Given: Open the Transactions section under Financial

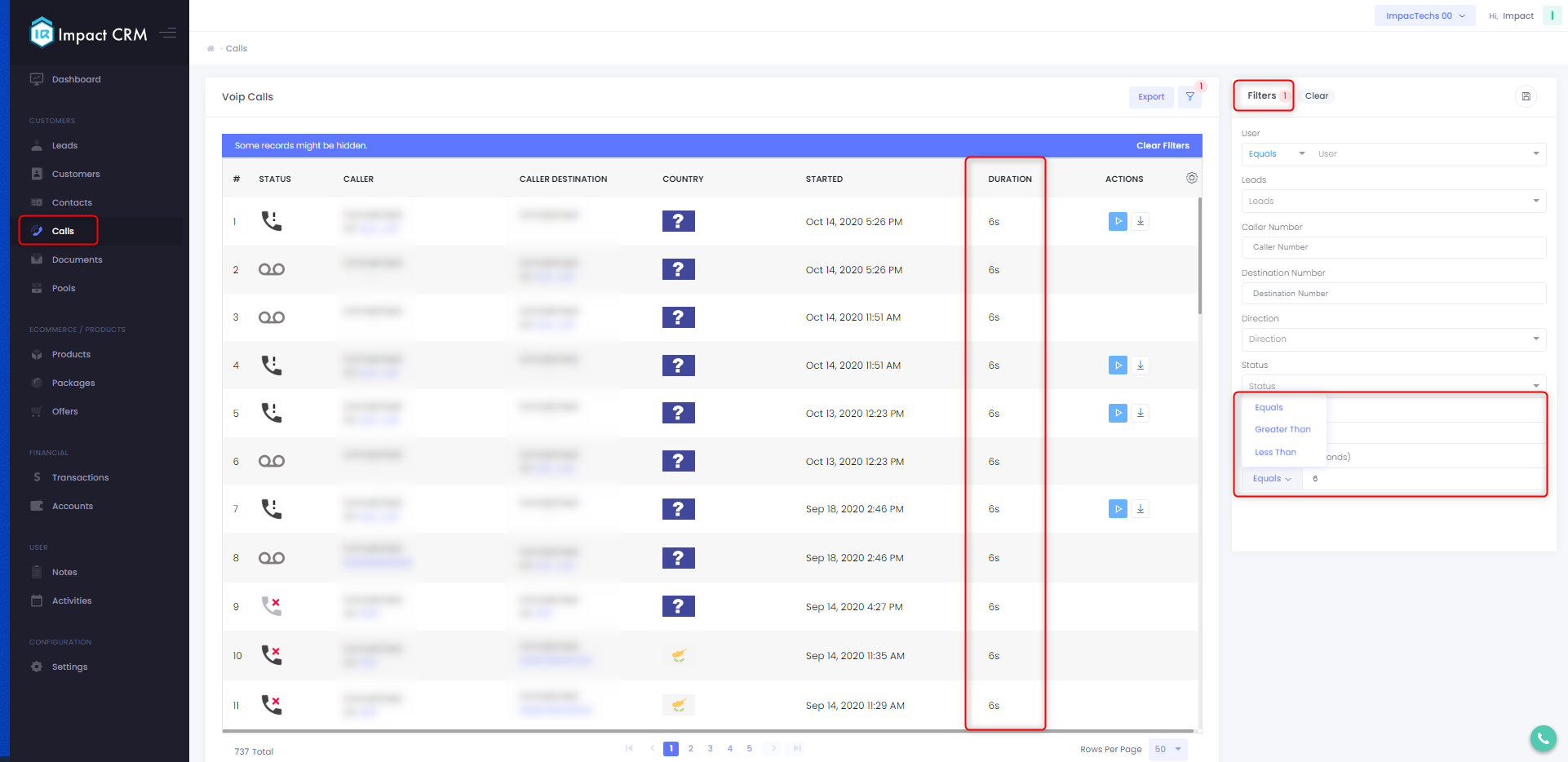Looking at the screenshot, I should [80, 477].
